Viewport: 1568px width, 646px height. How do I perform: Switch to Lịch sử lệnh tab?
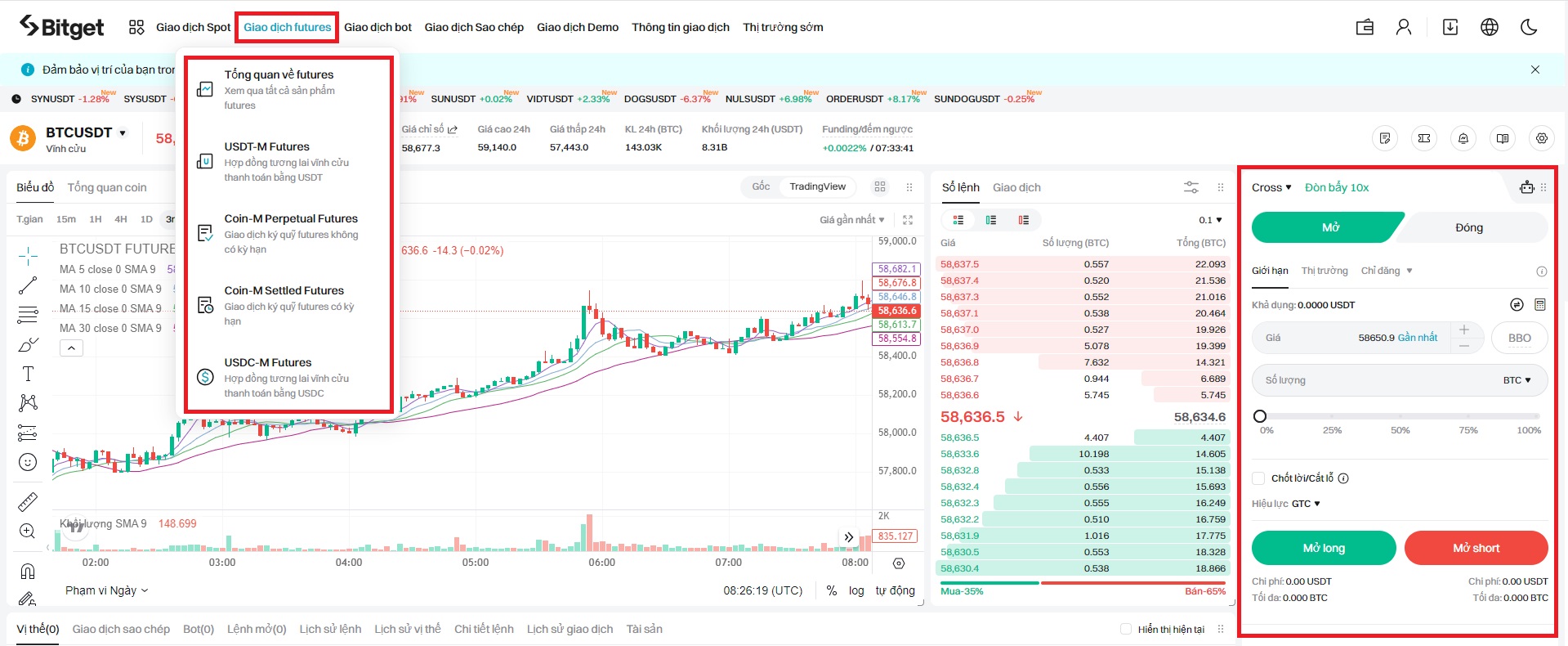click(330, 629)
